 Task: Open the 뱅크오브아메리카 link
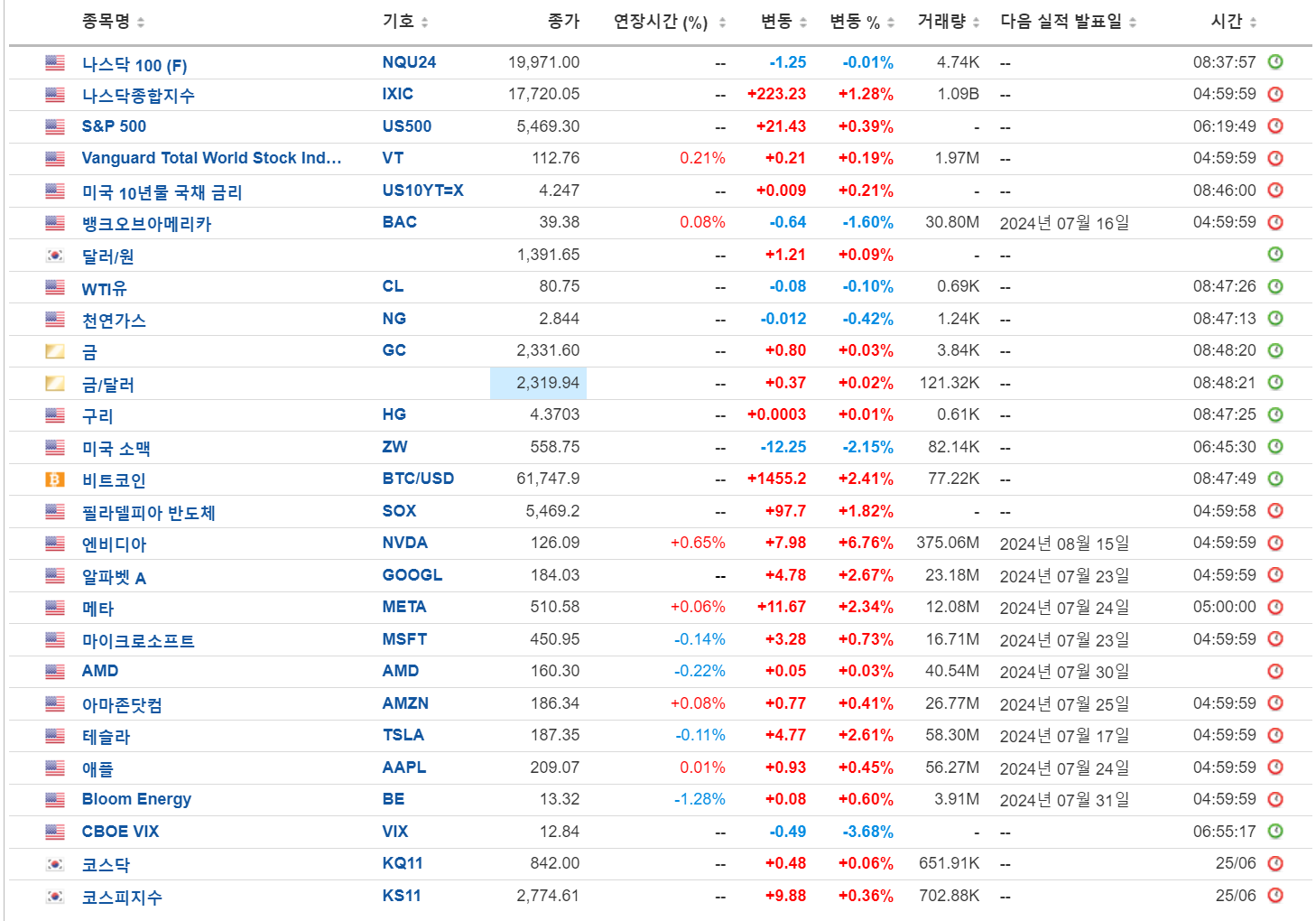click(146, 224)
